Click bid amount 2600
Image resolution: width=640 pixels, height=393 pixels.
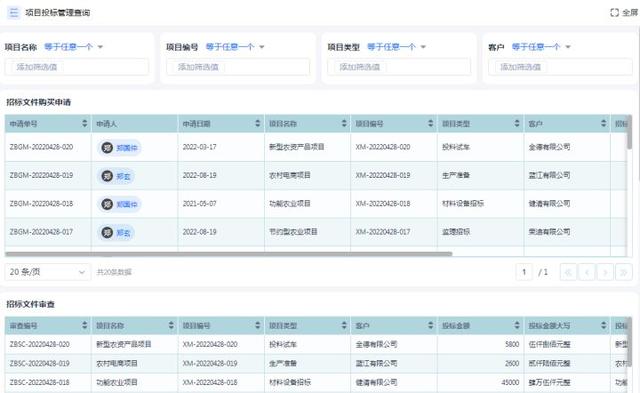tap(512, 363)
